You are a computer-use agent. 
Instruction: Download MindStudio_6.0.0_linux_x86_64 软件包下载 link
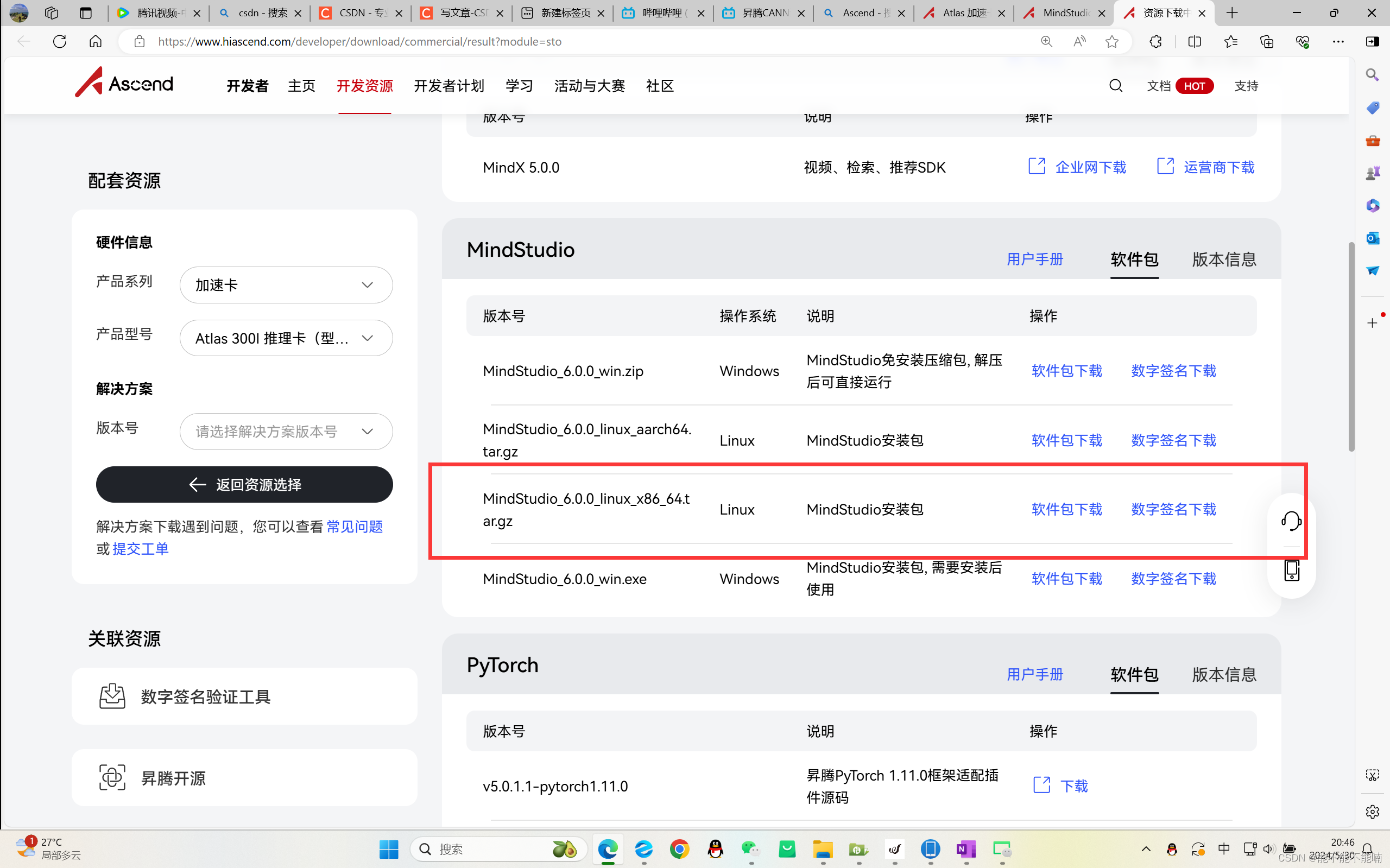point(1066,509)
